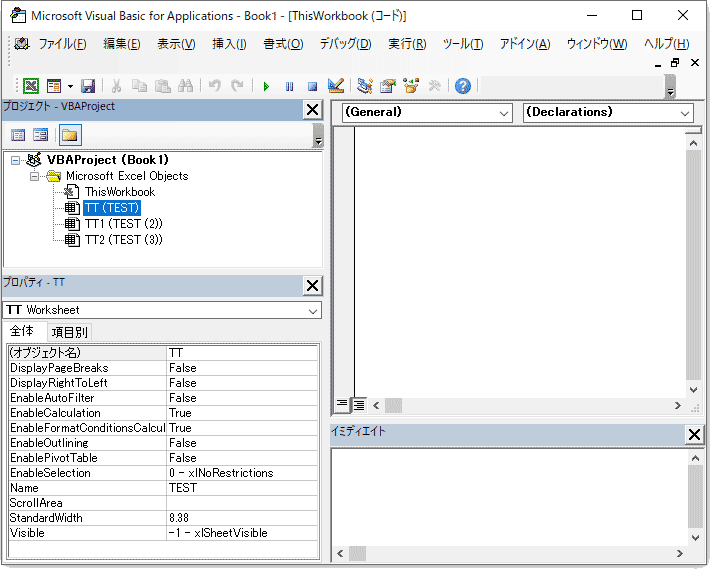Select the EnableSelection property row
The height and width of the screenshot is (569, 710).
pyautogui.click(x=163, y=473)
